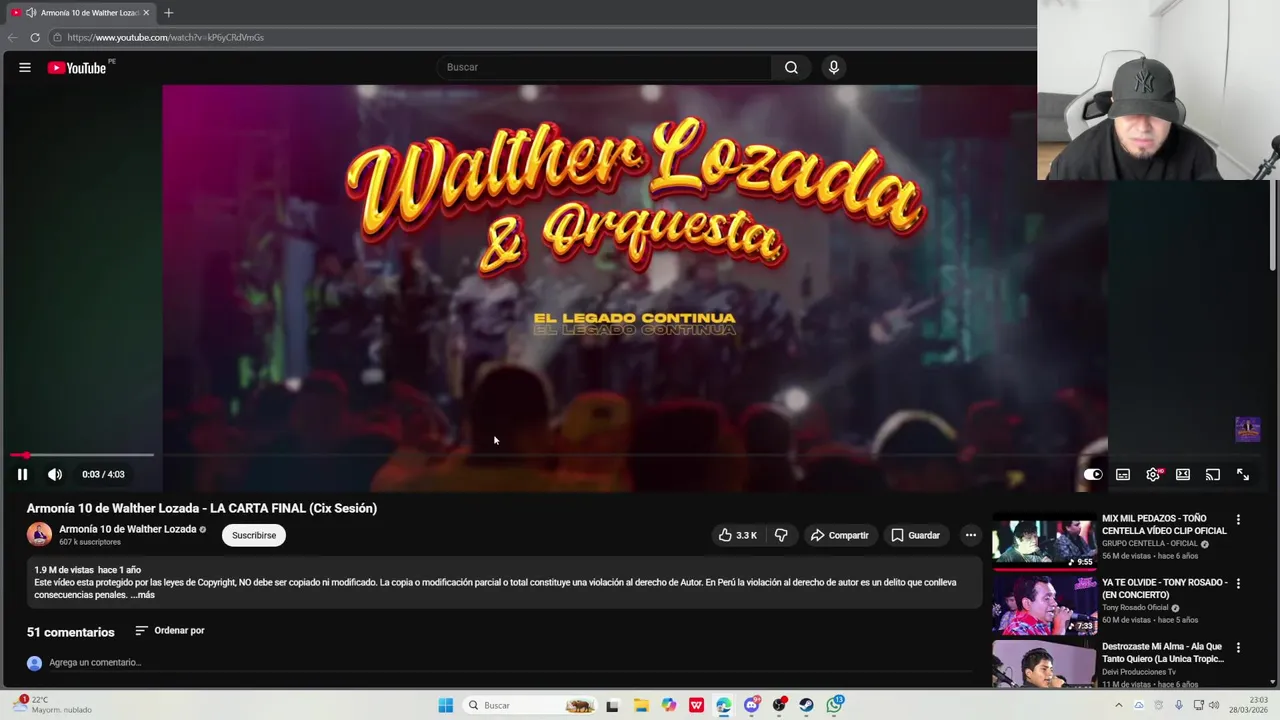Open YA TE OLVIDE Tony Rosado thumbnail

1044,604
